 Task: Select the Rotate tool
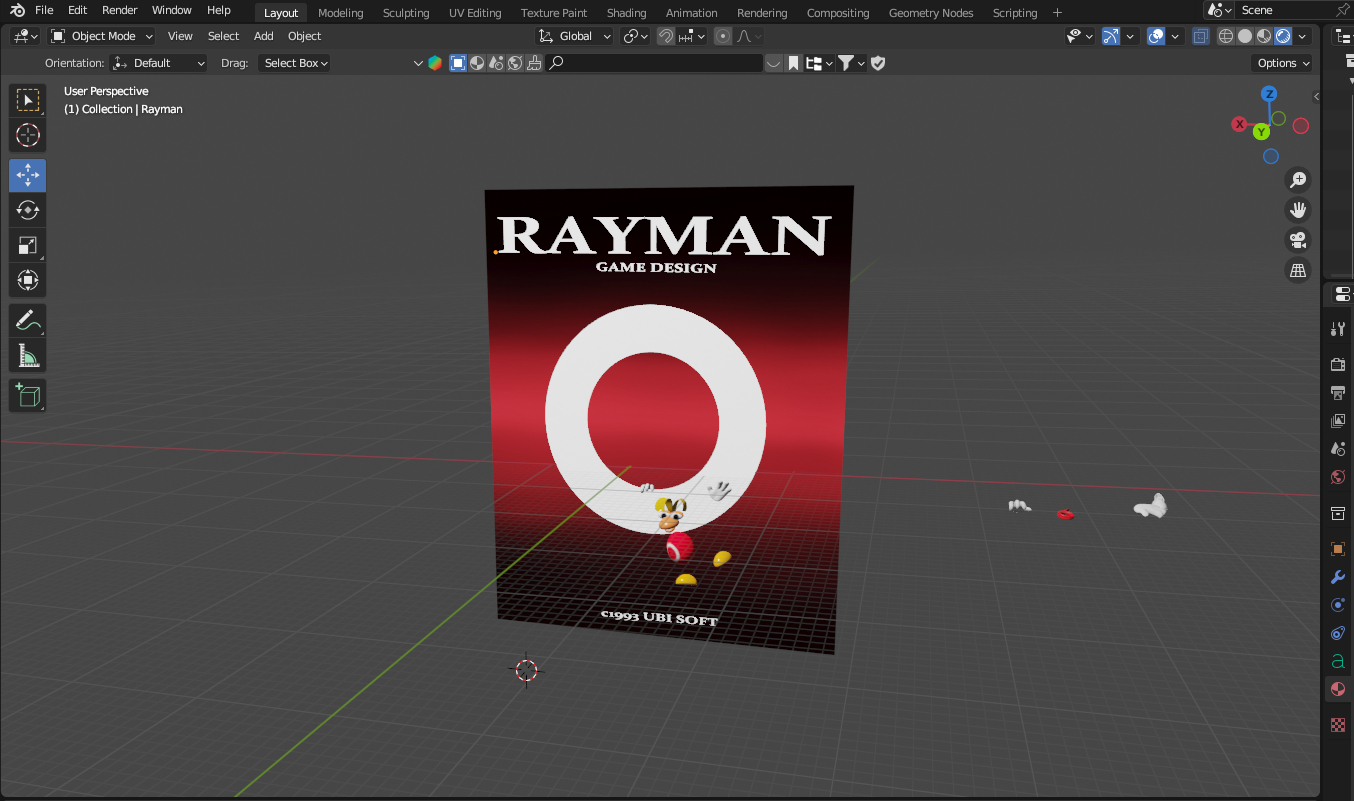28,210
